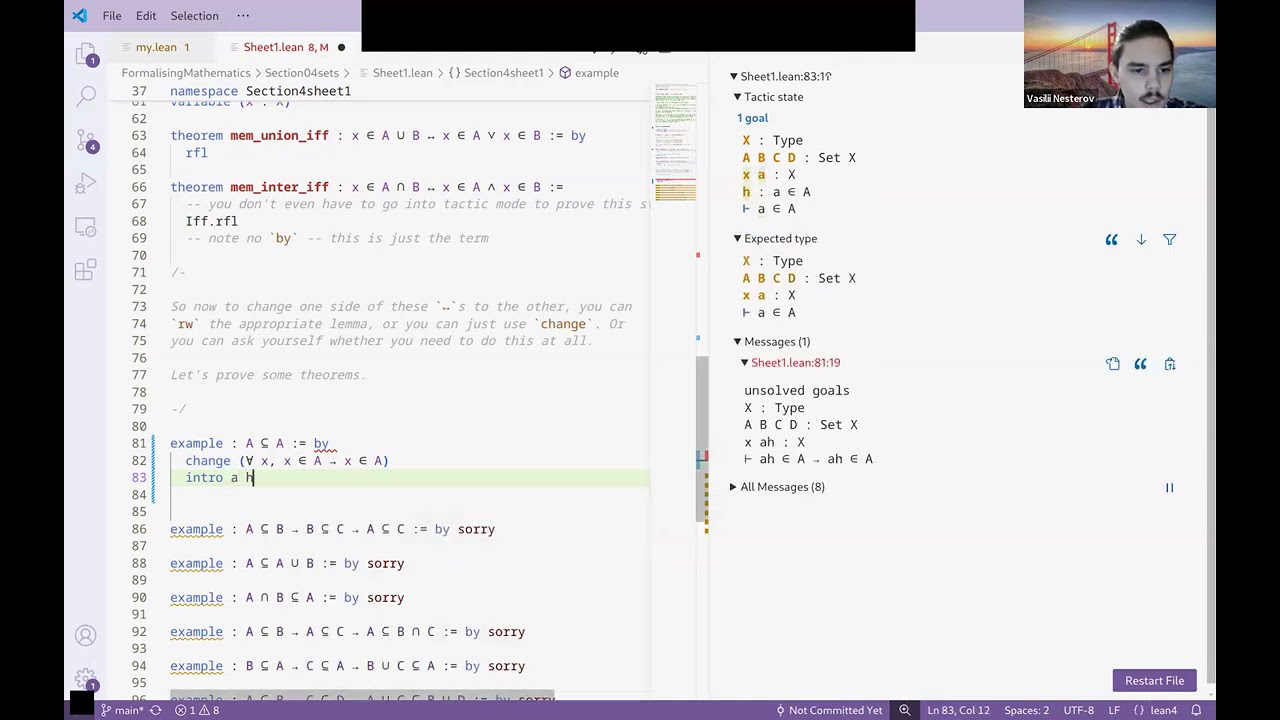
Task: Click the filter icon in Expected type
Action: 1169,240
